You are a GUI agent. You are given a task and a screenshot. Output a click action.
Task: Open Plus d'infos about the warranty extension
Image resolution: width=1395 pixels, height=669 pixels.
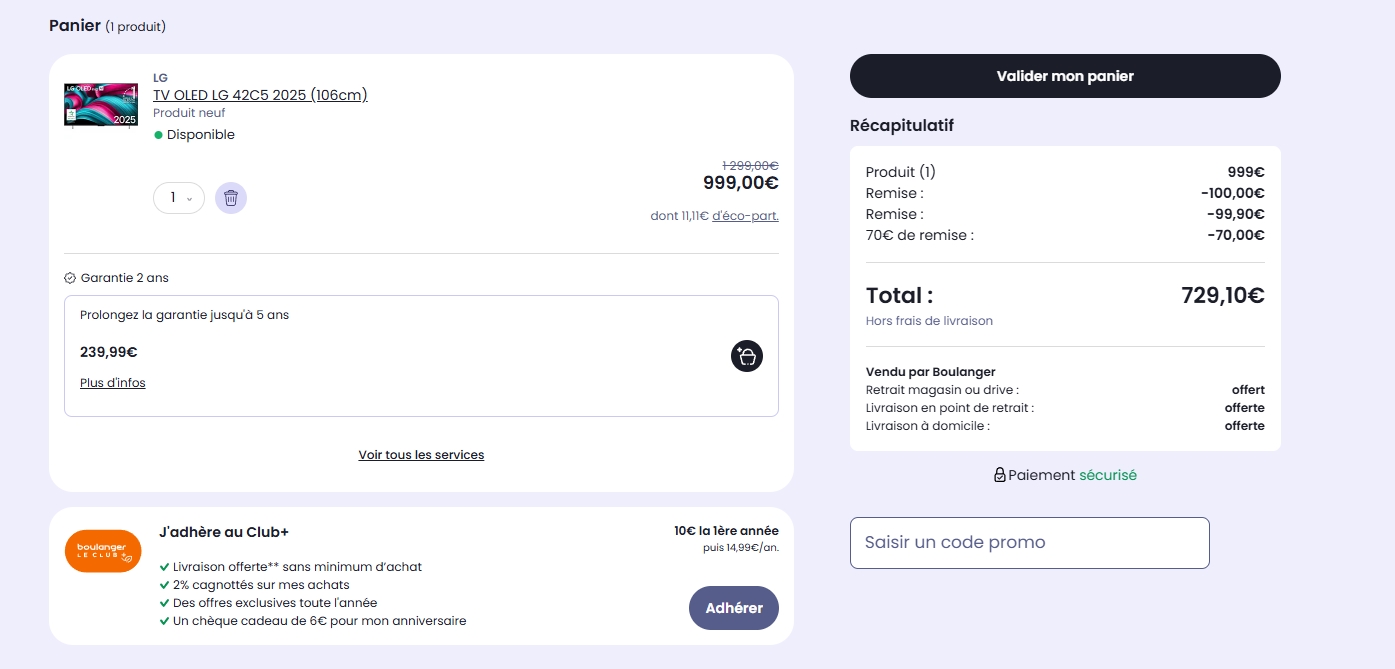[113, 383]
